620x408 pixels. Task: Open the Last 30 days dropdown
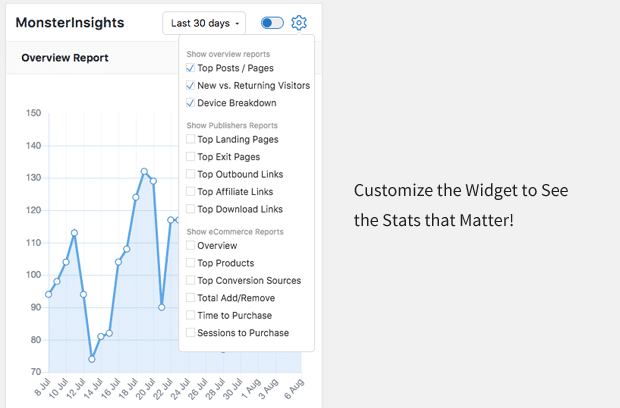click(204, 23)
